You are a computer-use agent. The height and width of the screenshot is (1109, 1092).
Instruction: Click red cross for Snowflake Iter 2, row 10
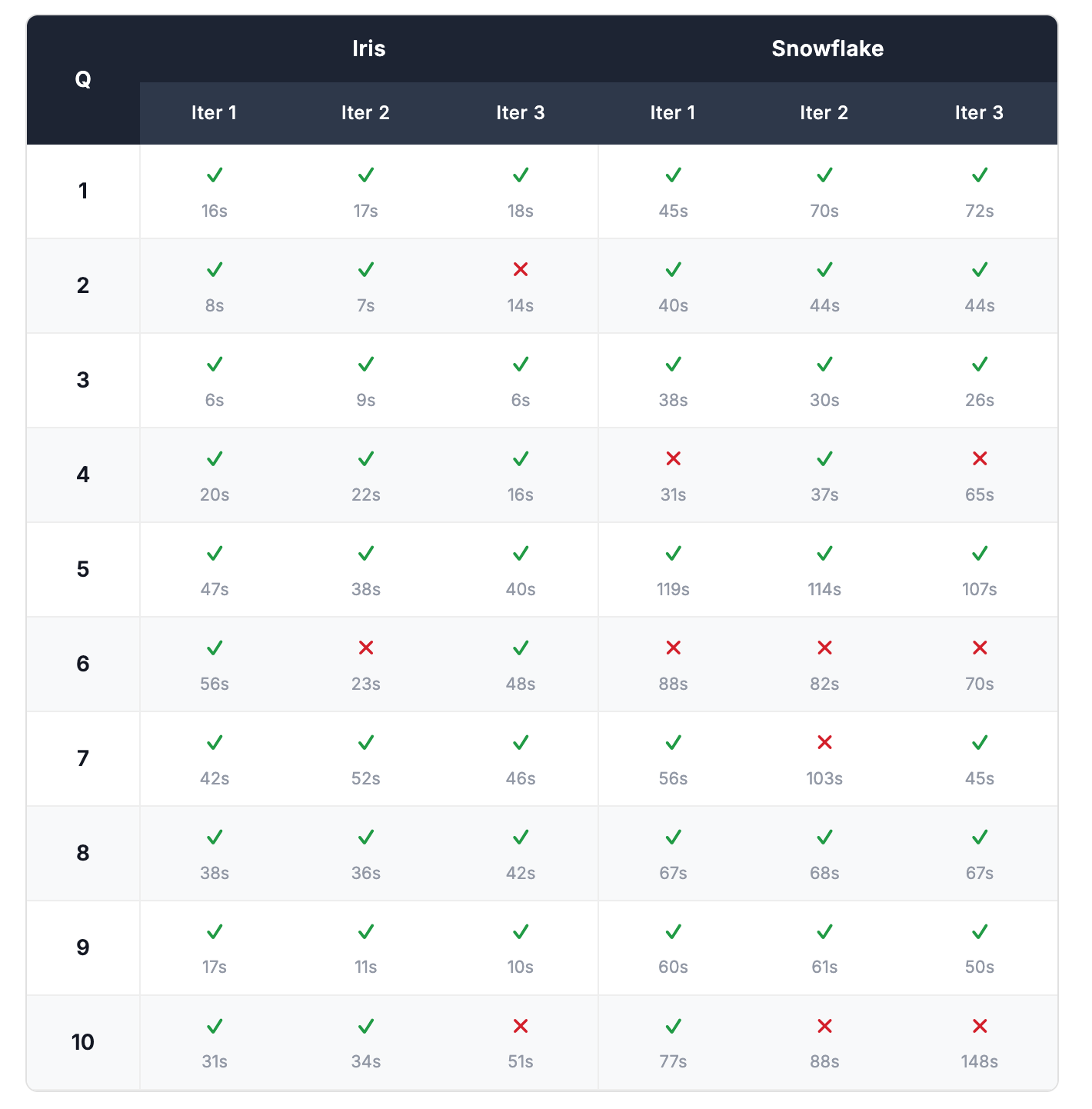pos(824,1026)
